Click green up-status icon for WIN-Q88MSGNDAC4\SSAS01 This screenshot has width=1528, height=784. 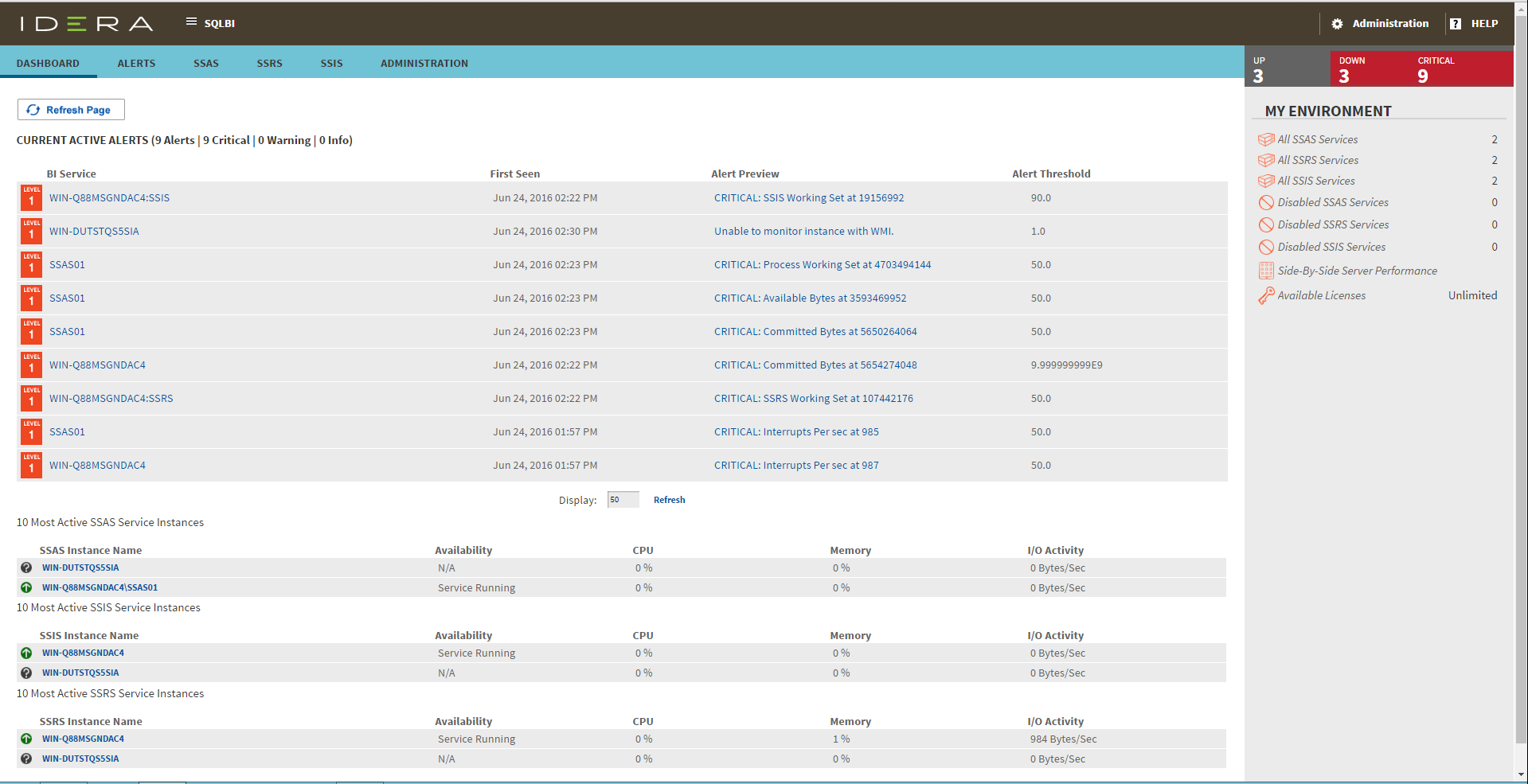tap(26, 587)
